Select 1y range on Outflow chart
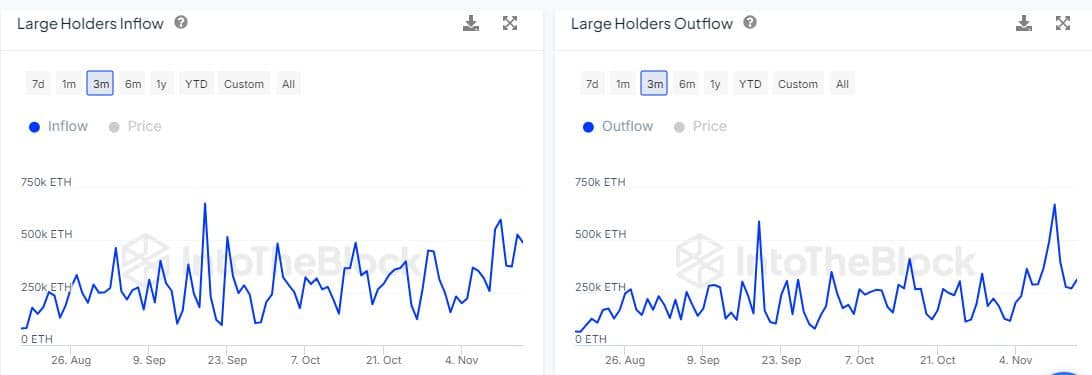Image resolution: width=1092 pixels, height=375 pixels. click(x=715, y=84)
